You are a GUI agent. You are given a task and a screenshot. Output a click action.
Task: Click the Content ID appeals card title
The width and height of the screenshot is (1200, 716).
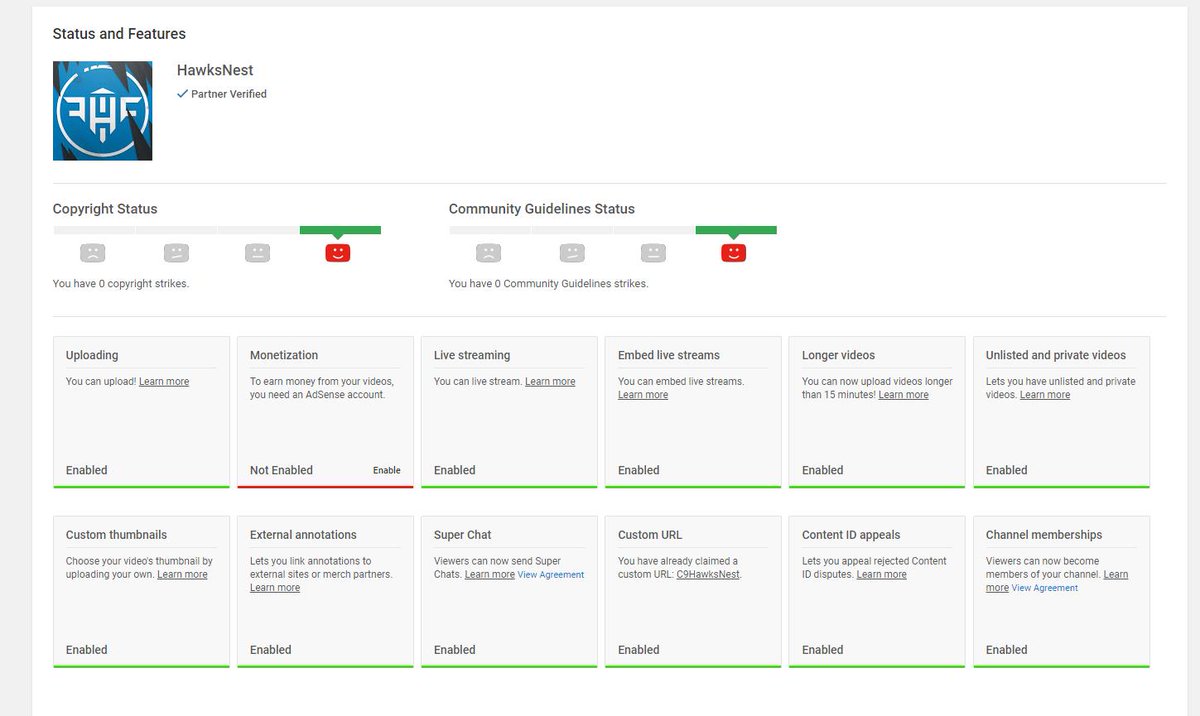(851, 535)
